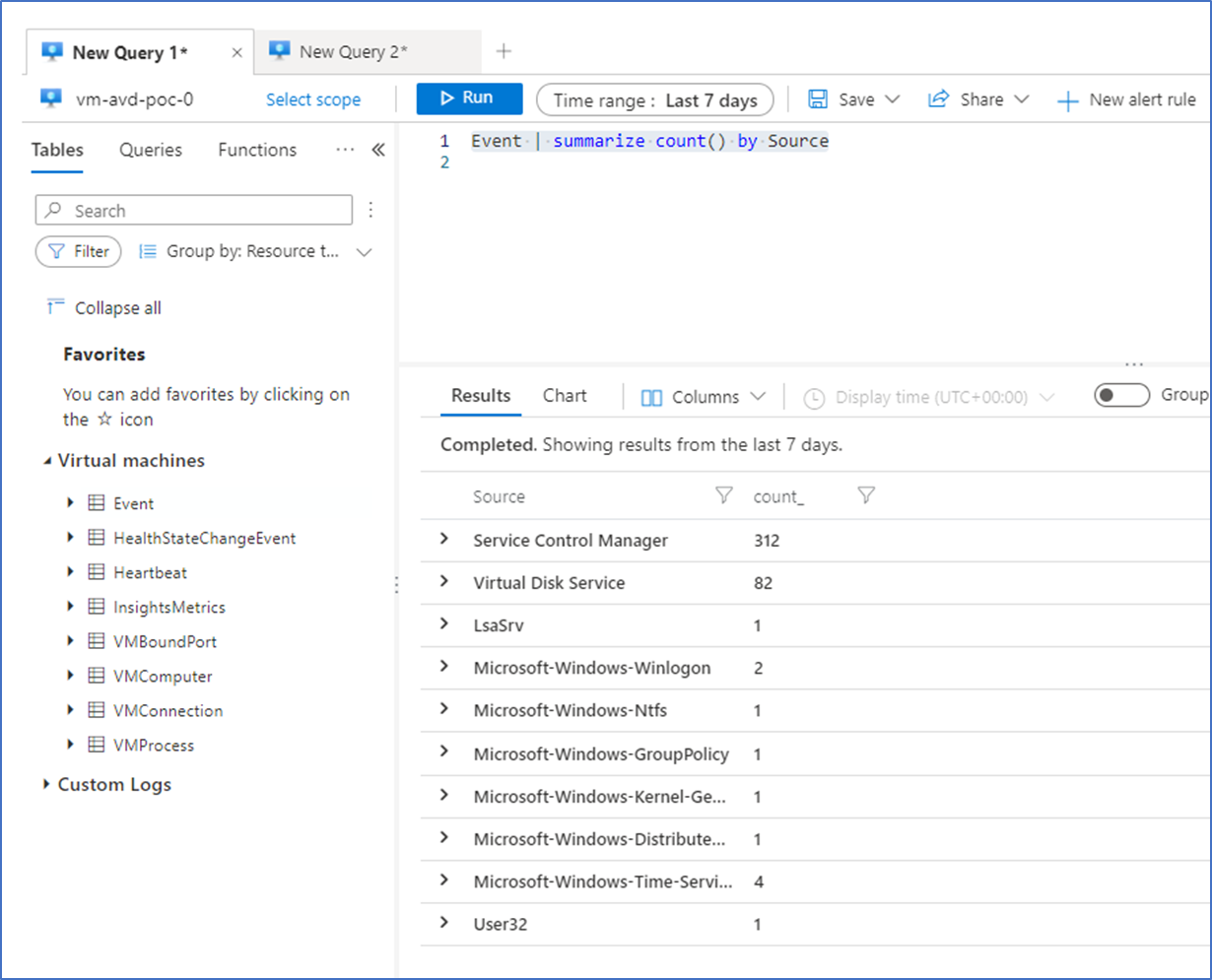Screen dimensions: 1212x980
Task: Click the Filter button
Action: (x=78, y=251)
